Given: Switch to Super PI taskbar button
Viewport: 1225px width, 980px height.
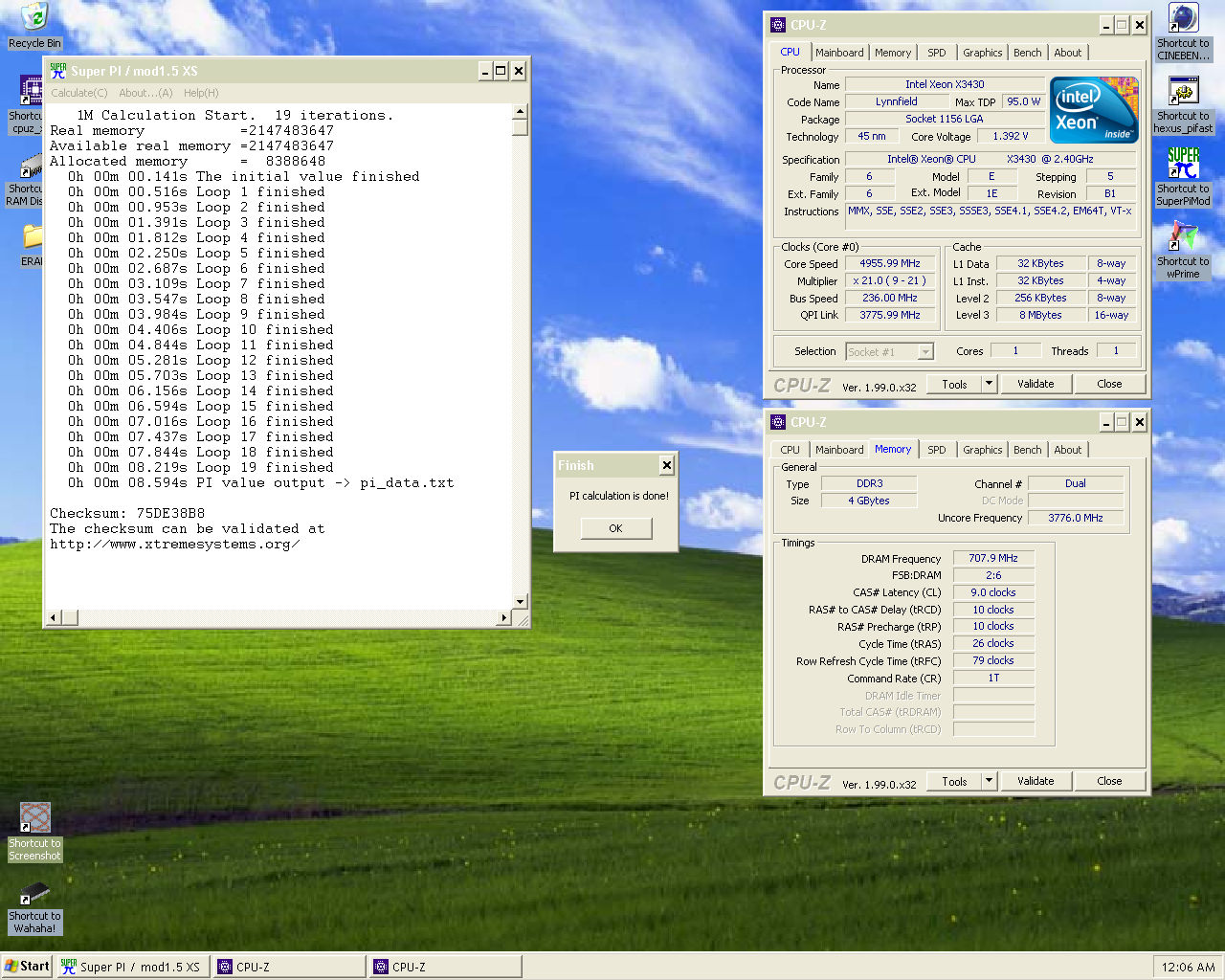Looking at the screenshot, I should [x=132, y=967].
